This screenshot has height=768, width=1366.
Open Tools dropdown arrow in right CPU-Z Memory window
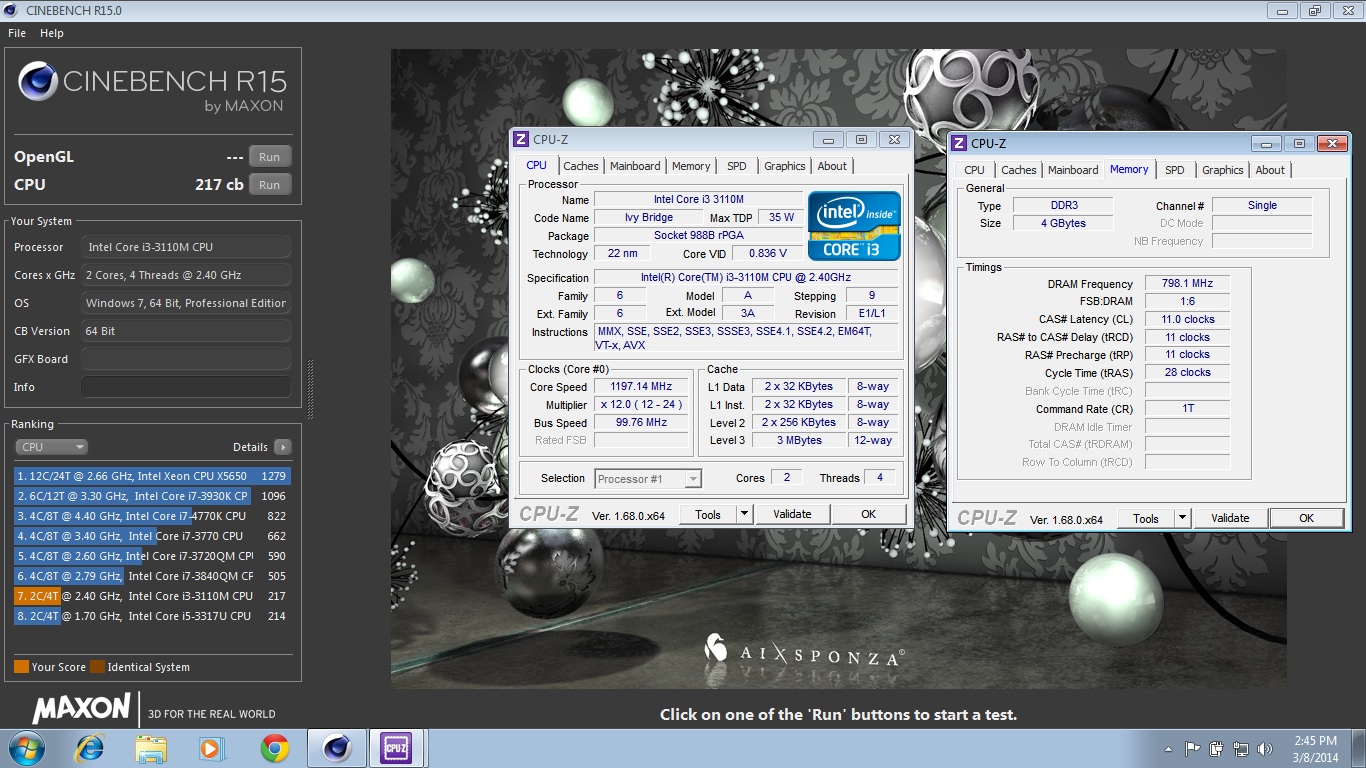(x=1182, y=518)
